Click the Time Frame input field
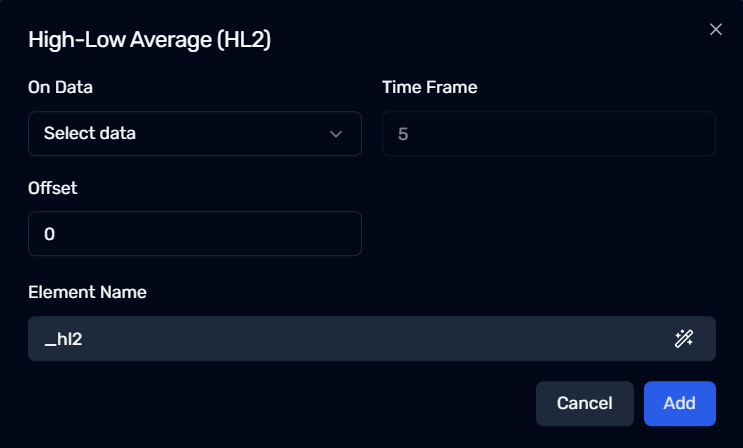Screen dimensions: 743x448 click(549, 134)
